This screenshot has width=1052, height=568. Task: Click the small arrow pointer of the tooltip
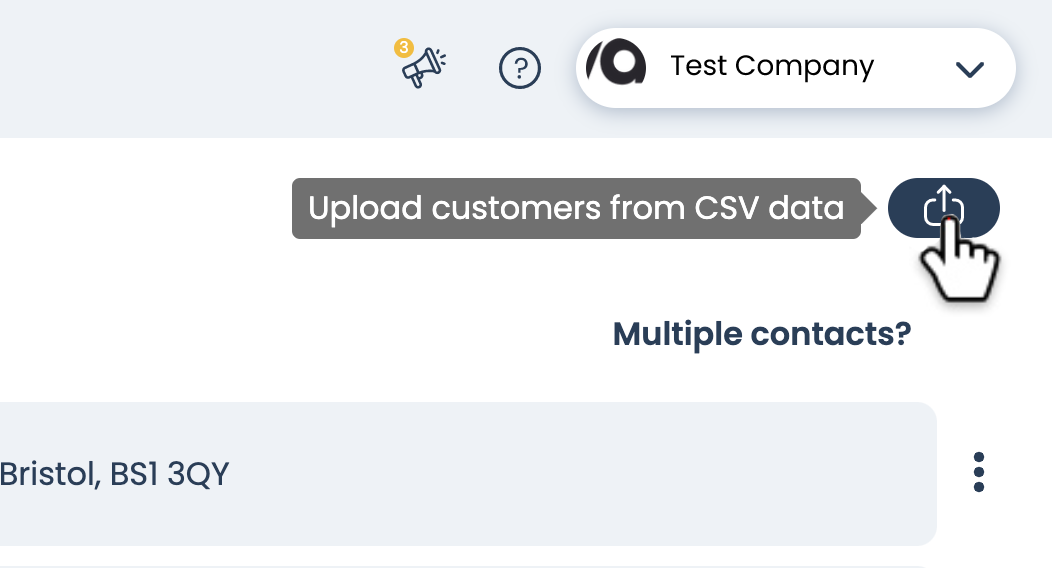pos(869,209)
